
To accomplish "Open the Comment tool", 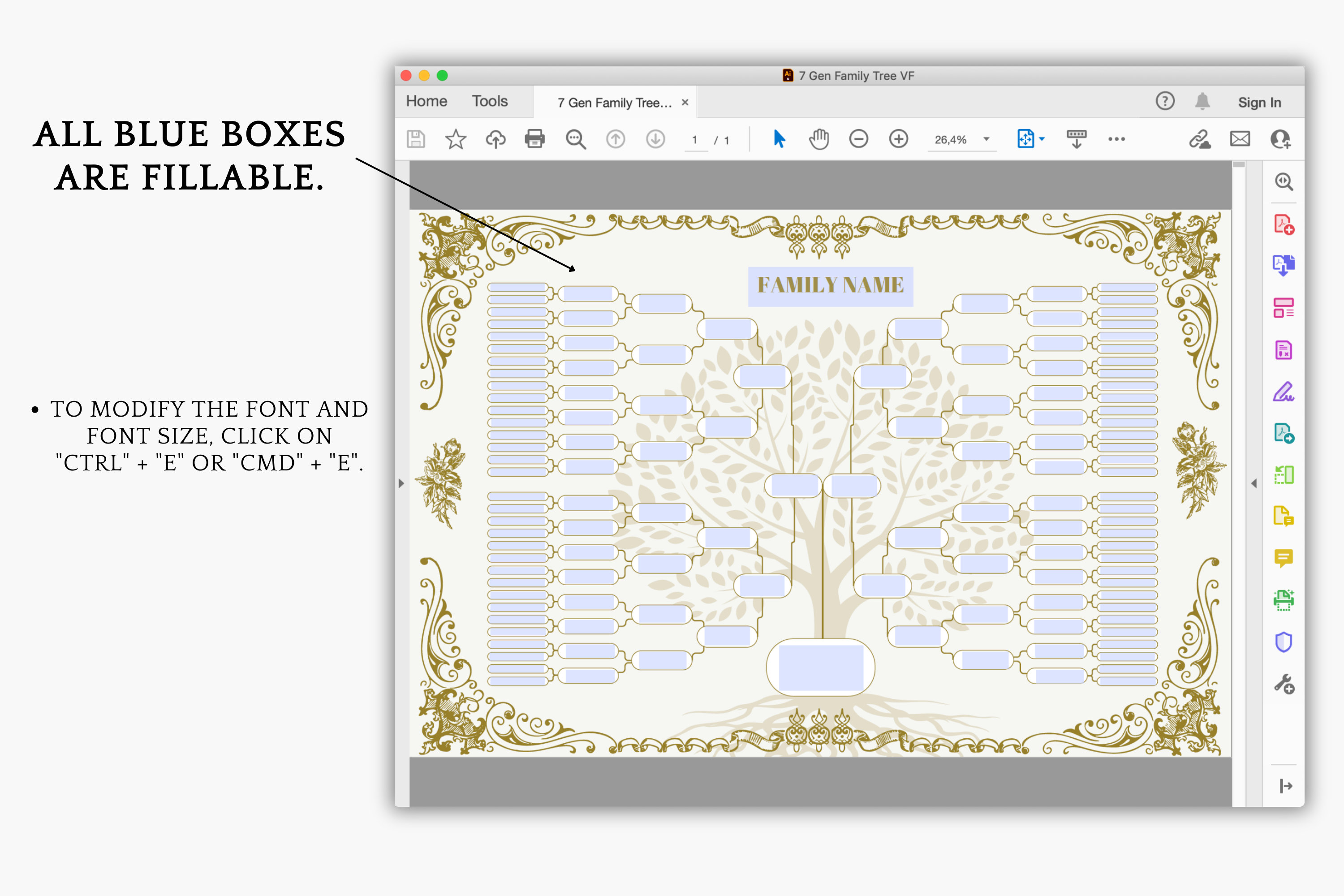I will point(1284,559).
